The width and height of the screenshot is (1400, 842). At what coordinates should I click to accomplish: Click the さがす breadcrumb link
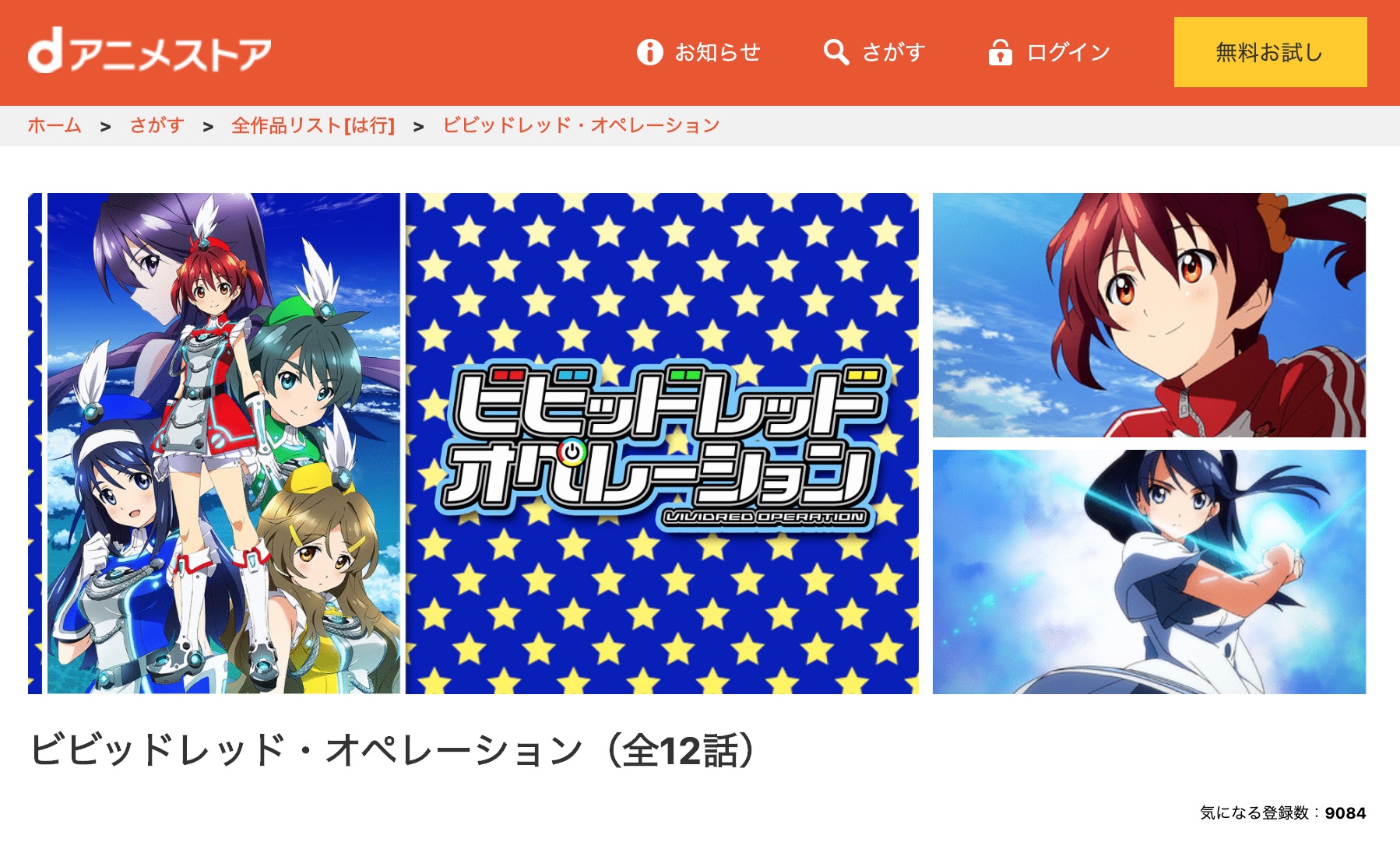157,125
